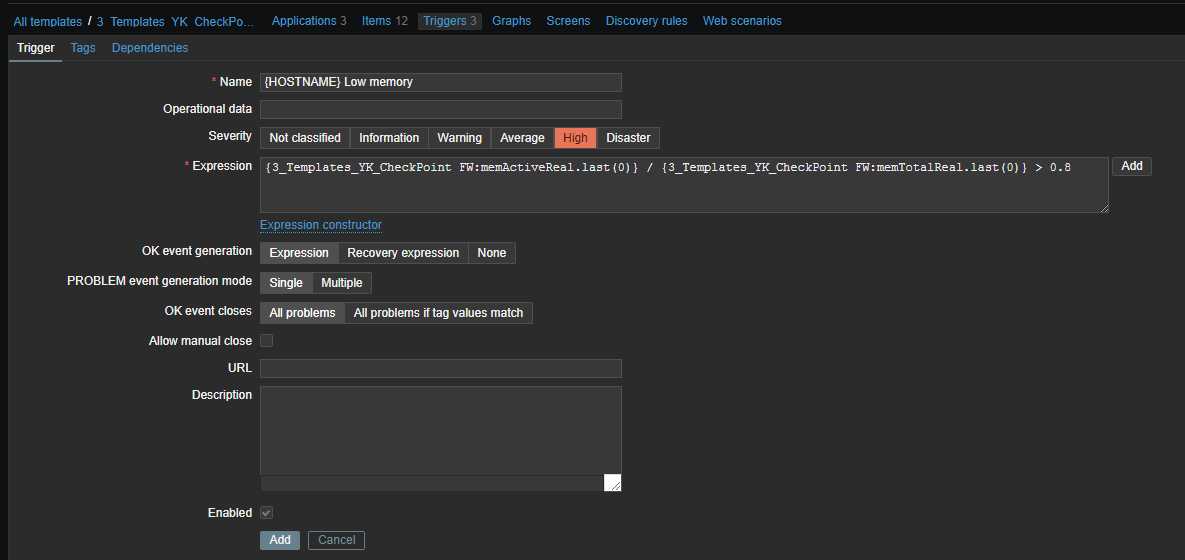Screen dimensions: 1185x560
Task: Click Description text area resize handle
Action: click(x=613, y=483)
